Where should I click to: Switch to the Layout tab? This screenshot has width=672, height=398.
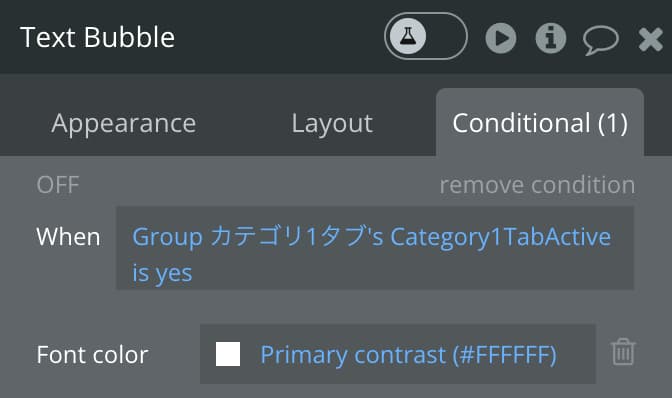[x=332, y=123]
